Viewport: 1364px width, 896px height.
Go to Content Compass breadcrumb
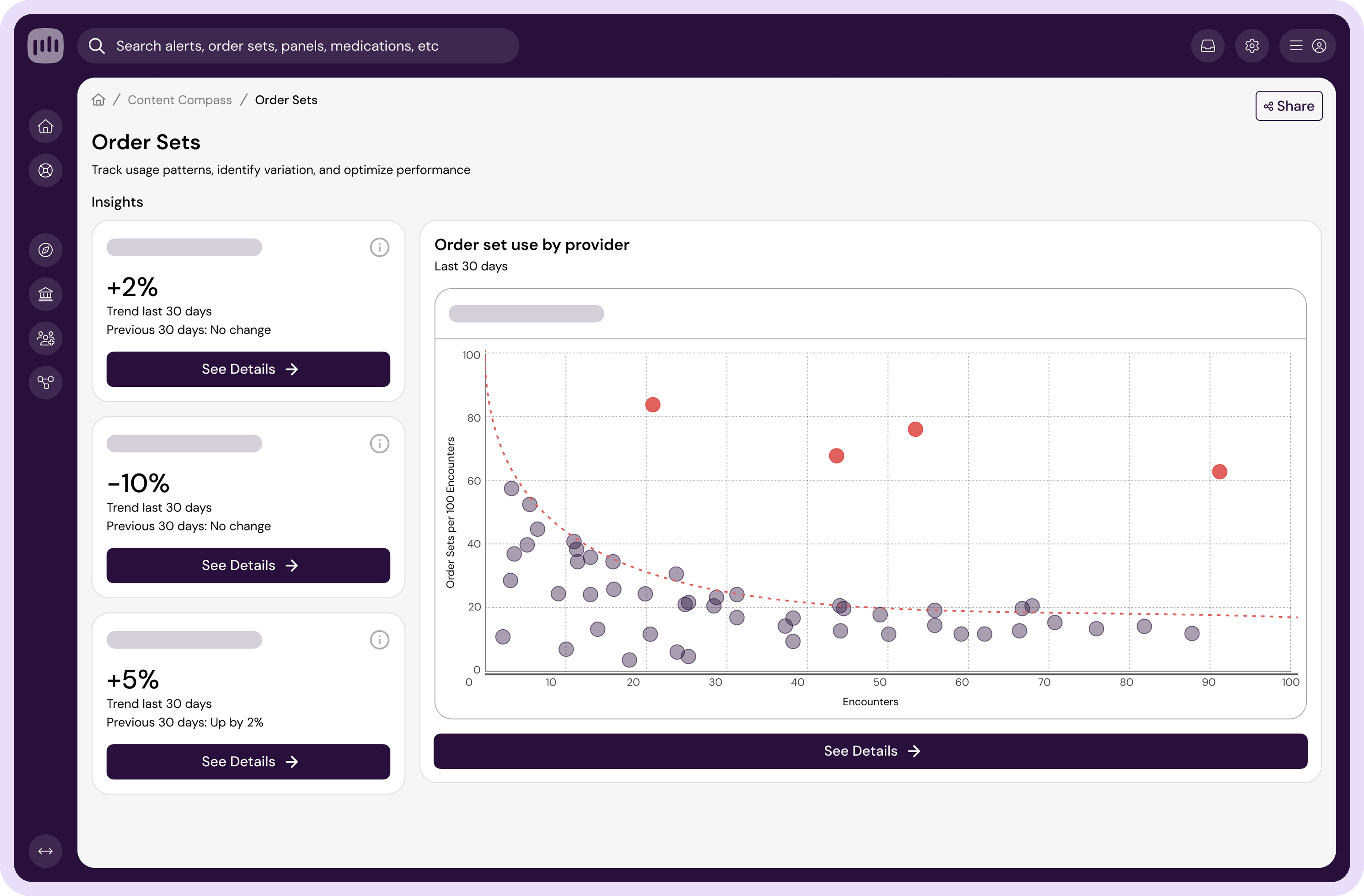pos(179,100)
